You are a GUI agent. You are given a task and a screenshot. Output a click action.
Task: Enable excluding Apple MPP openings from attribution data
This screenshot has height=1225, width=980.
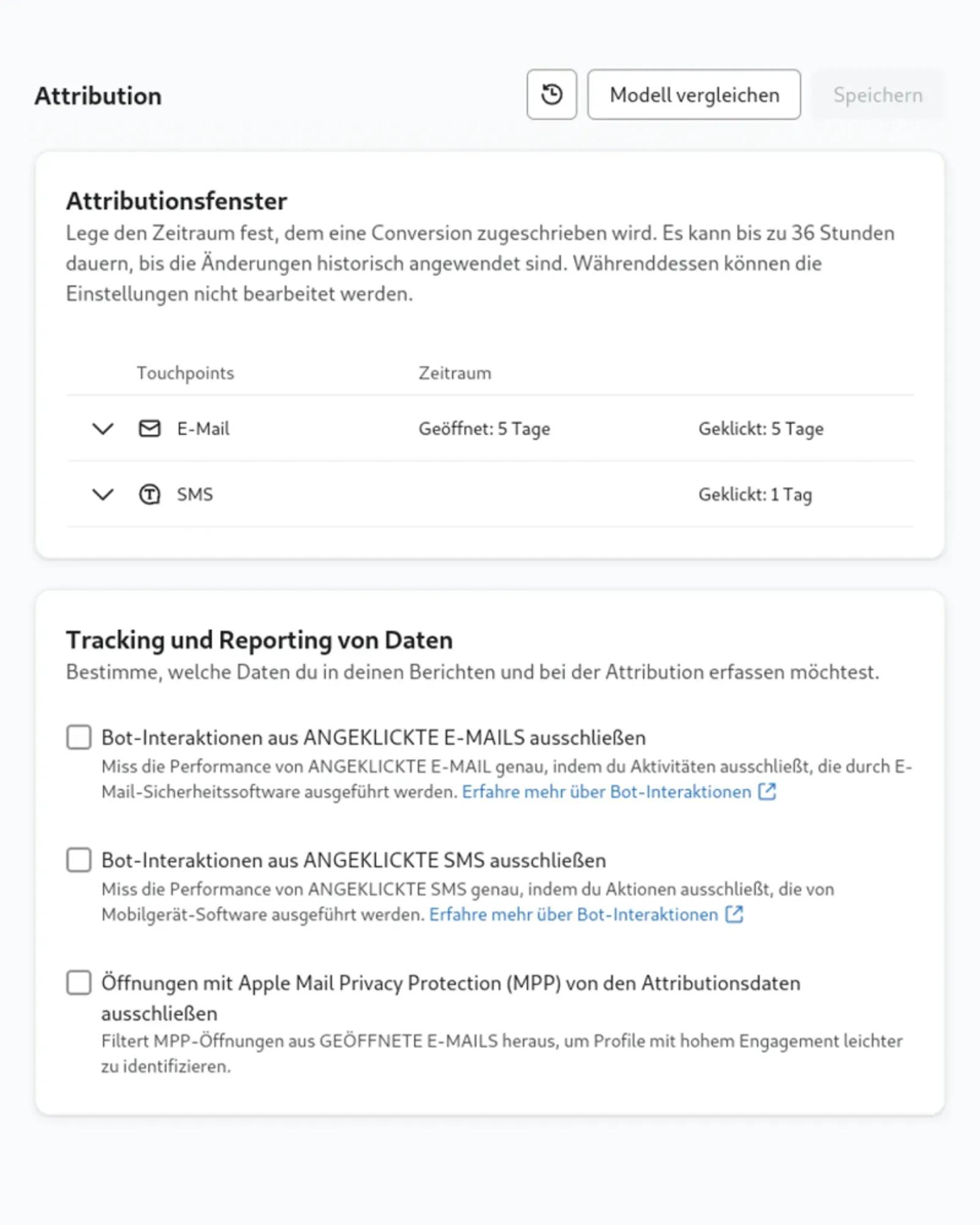point(78,984)
